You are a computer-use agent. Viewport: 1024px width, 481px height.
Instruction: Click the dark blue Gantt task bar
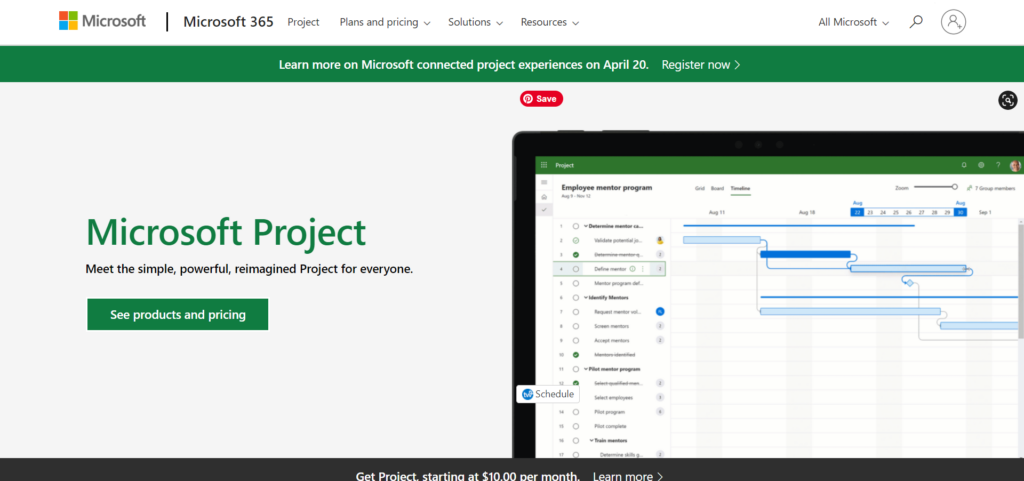pos(805,254)
